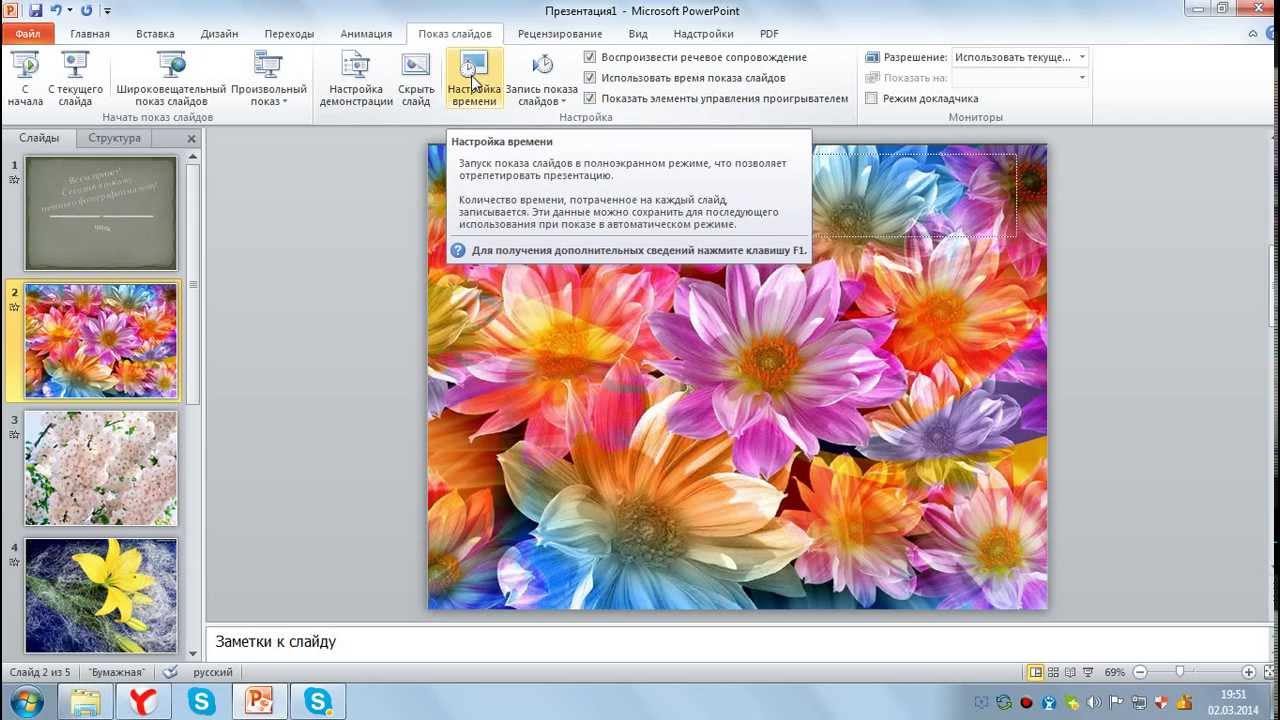Open the 'Вид' ribbon tab
1280x720 pixels.
click(638, 34)
